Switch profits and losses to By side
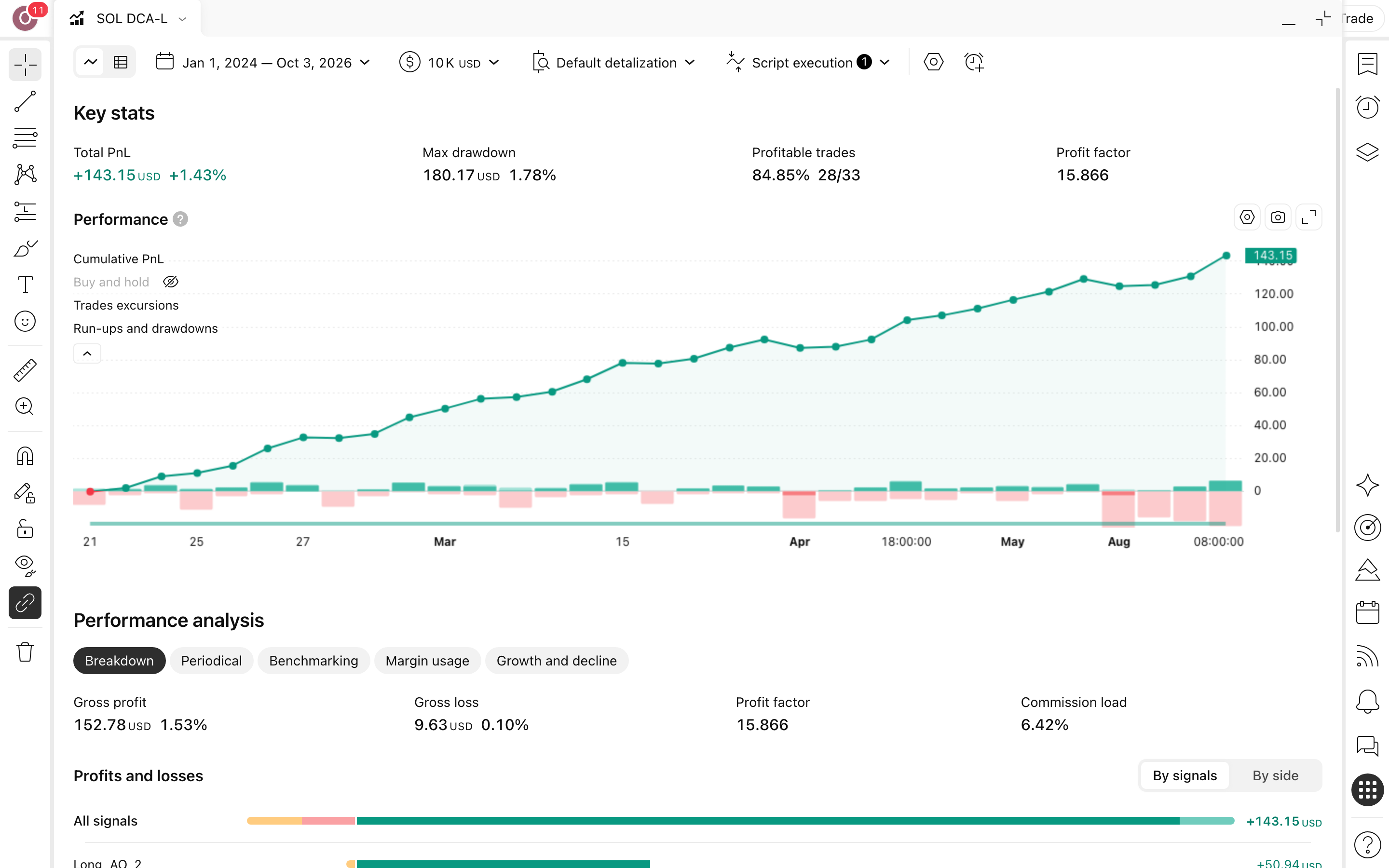1389x868 pixels. (1275, 775)
